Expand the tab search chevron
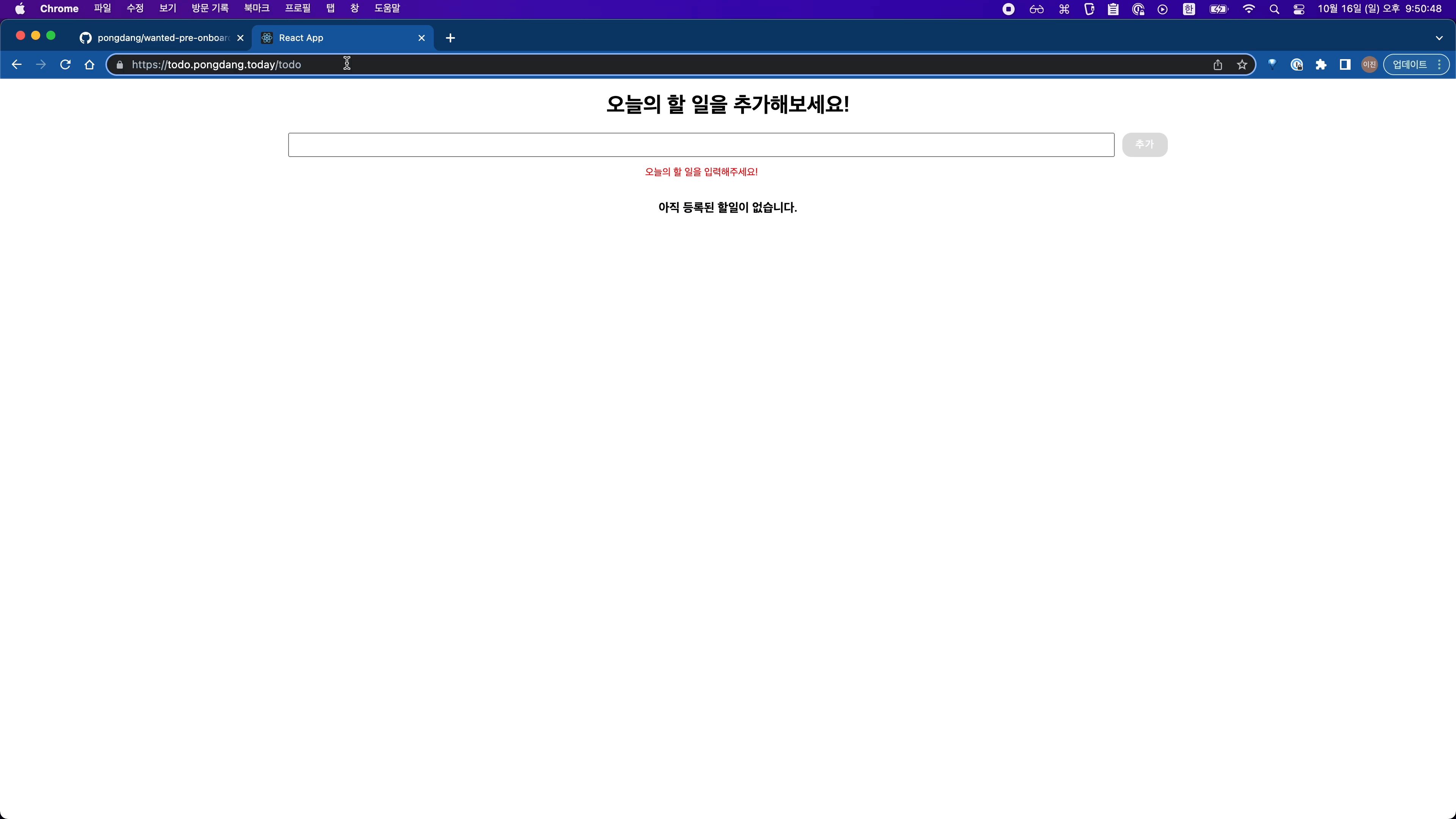The height and width of the screenshot is (819, 1456). point(1439,38)
